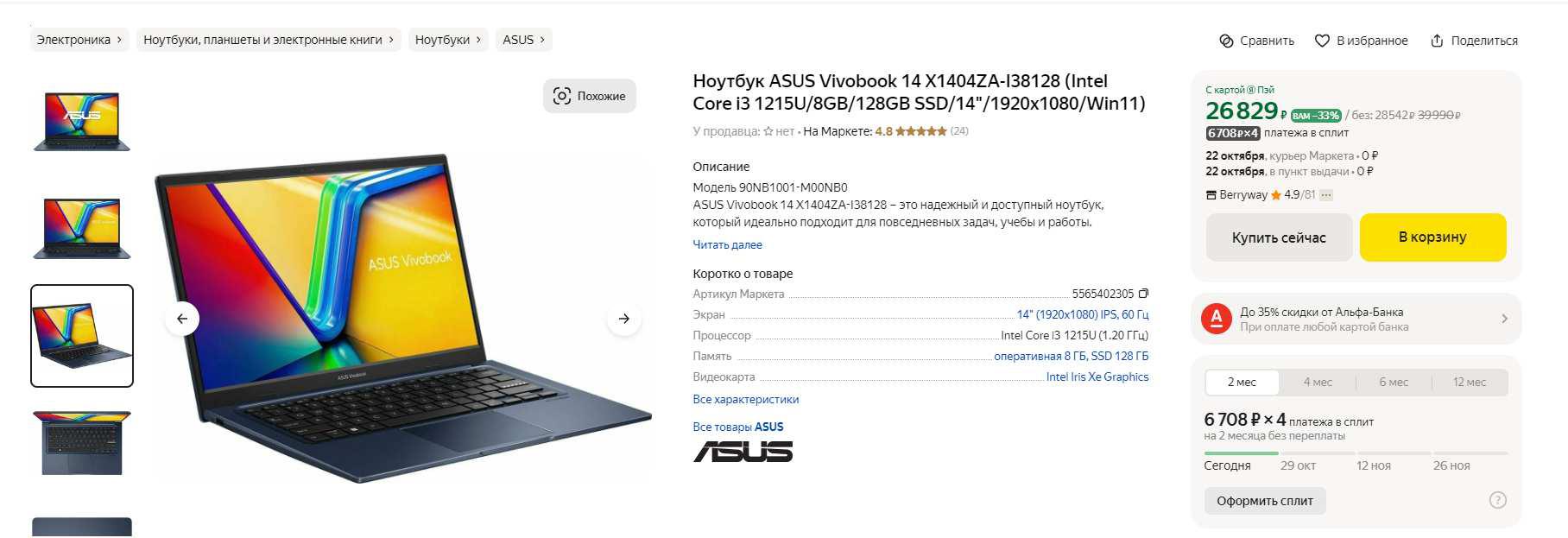Open Berryway seller info ellipsis
This screenshot has width=1568, height=538.
[x=1326, y=195]
